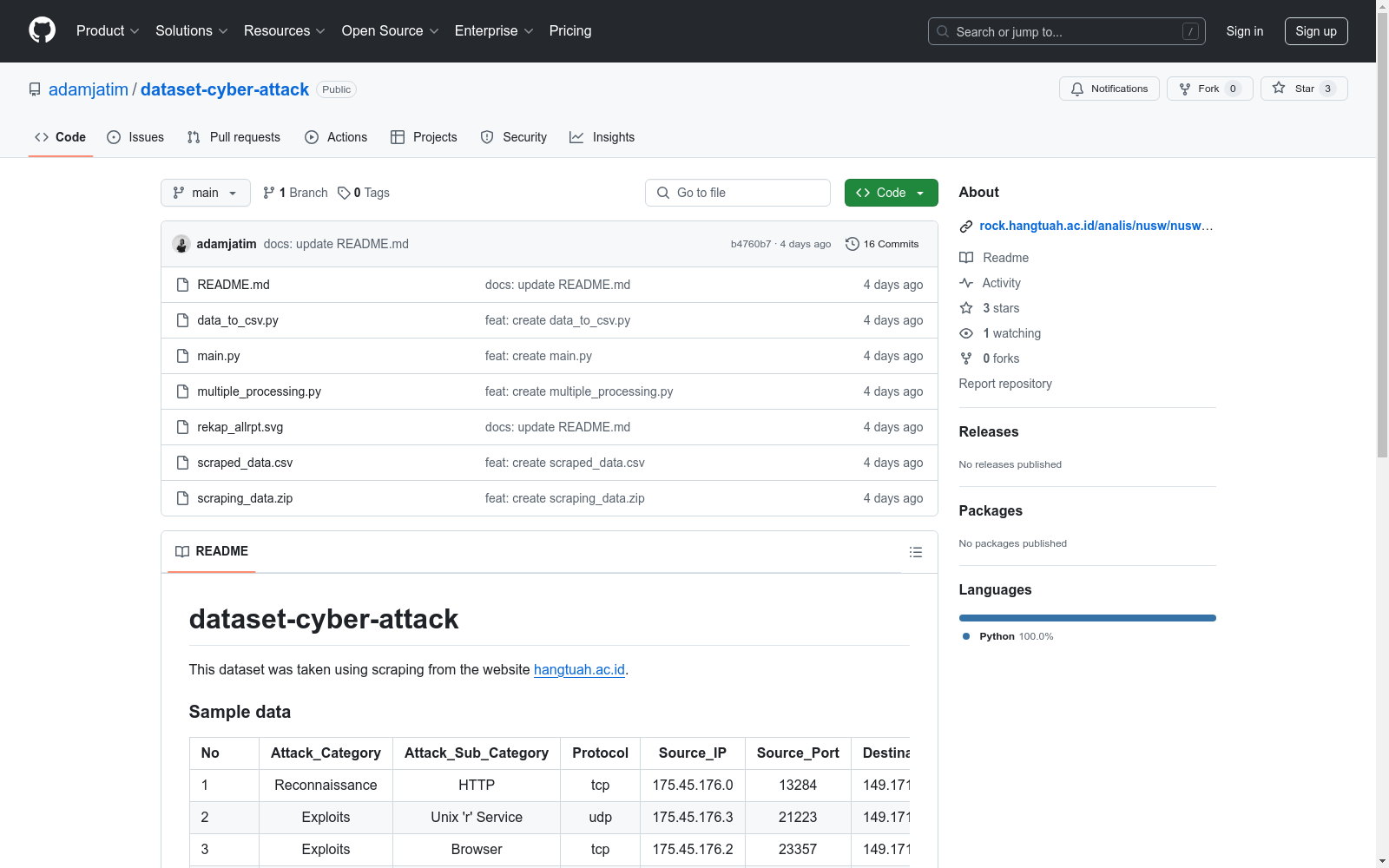Click the fork icon beside 0 forks
Viewport: 1389px width, 868px height.
pyautogui.click(x=966, y=358)
